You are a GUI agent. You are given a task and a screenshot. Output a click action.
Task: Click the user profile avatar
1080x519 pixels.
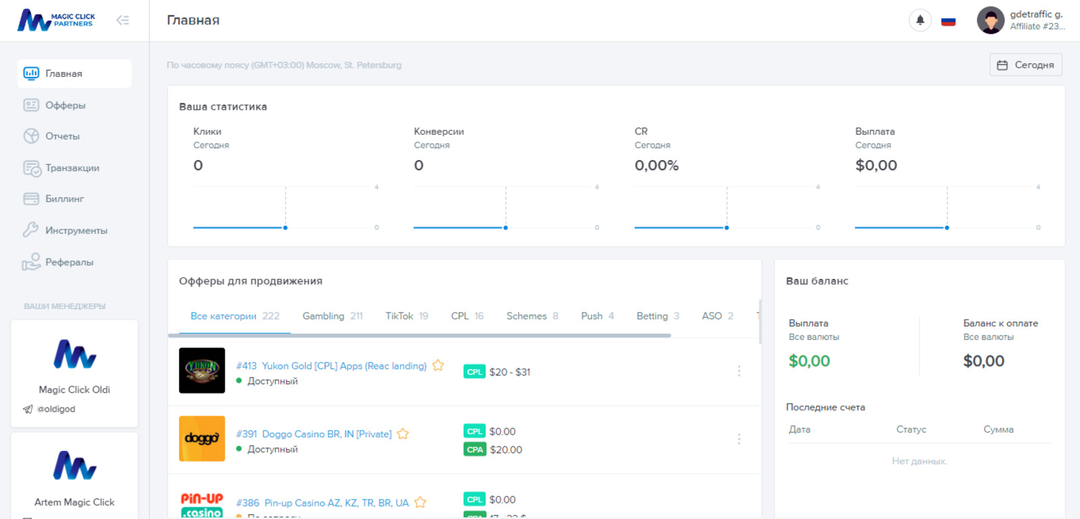(x=990, y=20)
